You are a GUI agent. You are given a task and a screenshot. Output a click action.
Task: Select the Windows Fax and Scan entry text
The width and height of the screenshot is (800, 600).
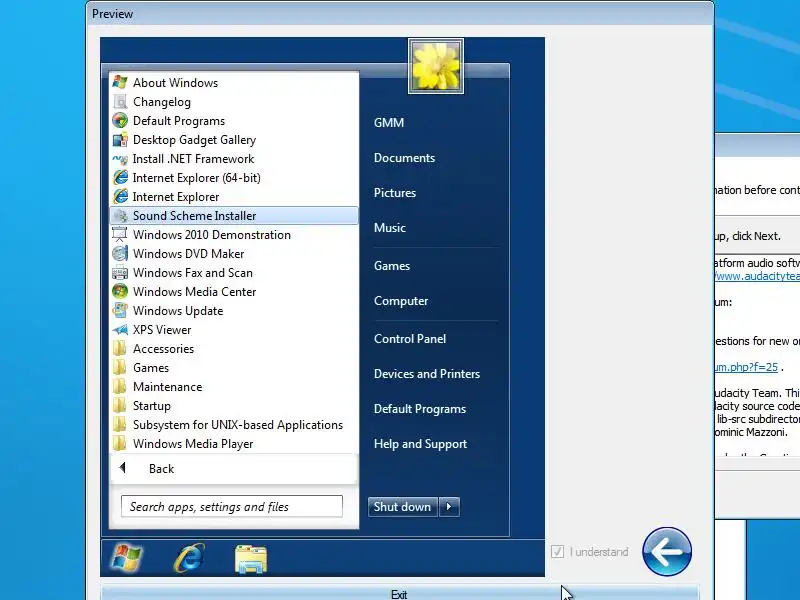193,273
